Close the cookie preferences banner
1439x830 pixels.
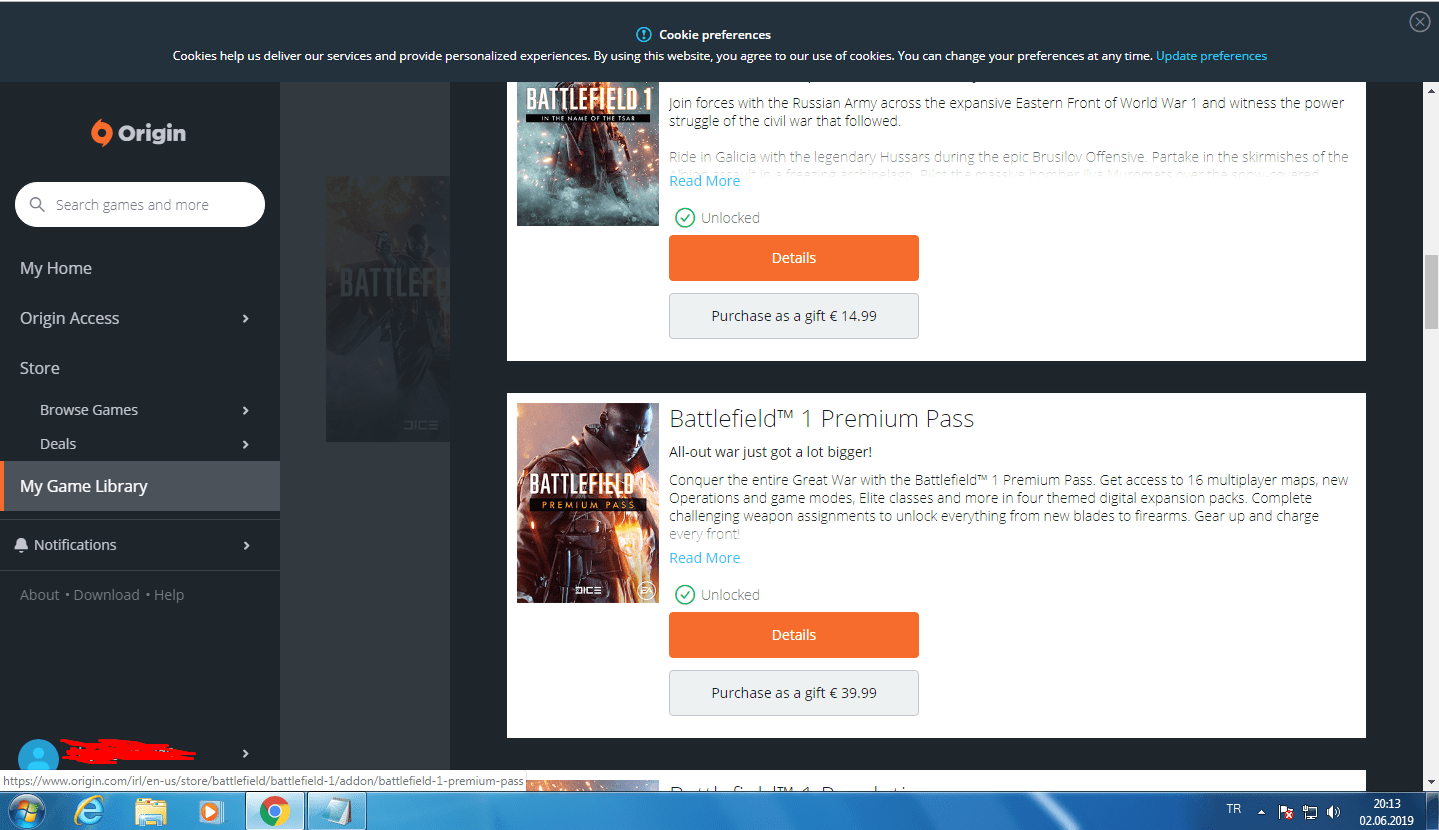point(1419,22)
